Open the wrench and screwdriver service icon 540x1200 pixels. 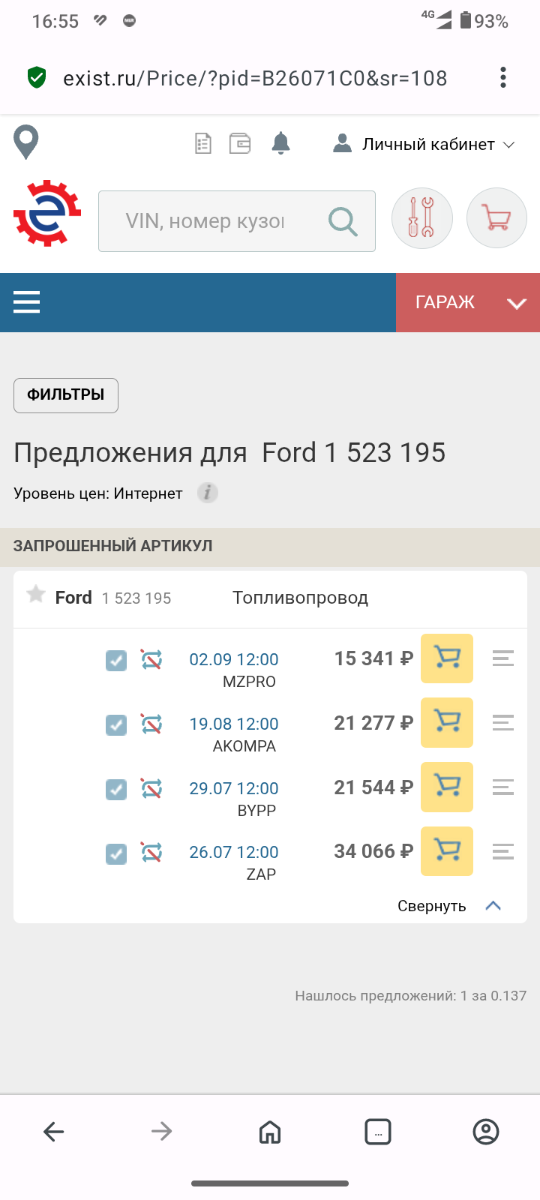coord(422,218)
